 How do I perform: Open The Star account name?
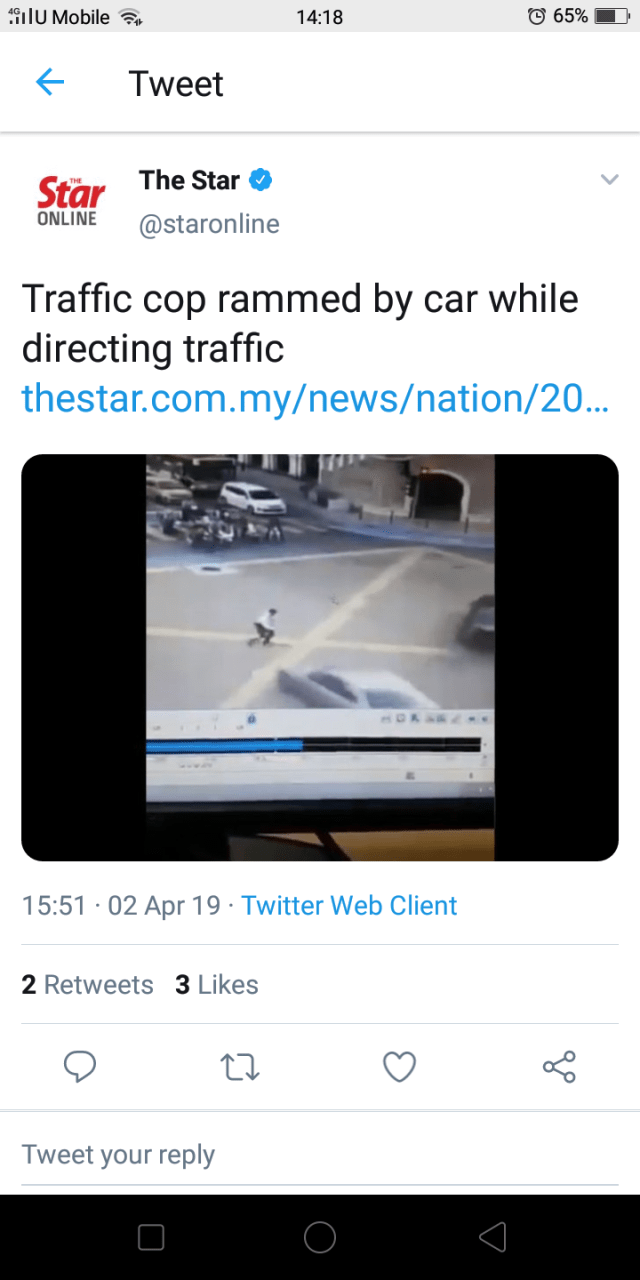tap(189, 180)
